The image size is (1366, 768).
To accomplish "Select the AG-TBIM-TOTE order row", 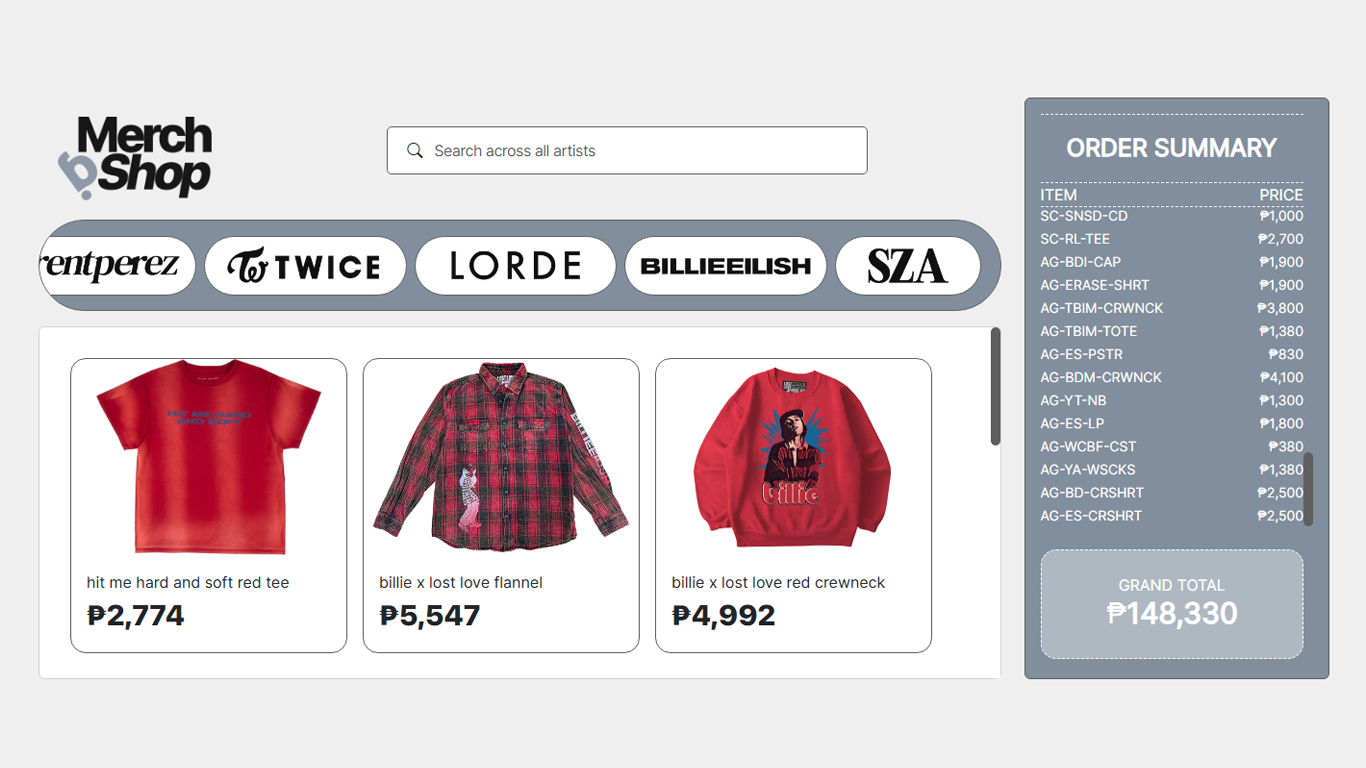I will pyautogui.click(x=1088, y=331).
